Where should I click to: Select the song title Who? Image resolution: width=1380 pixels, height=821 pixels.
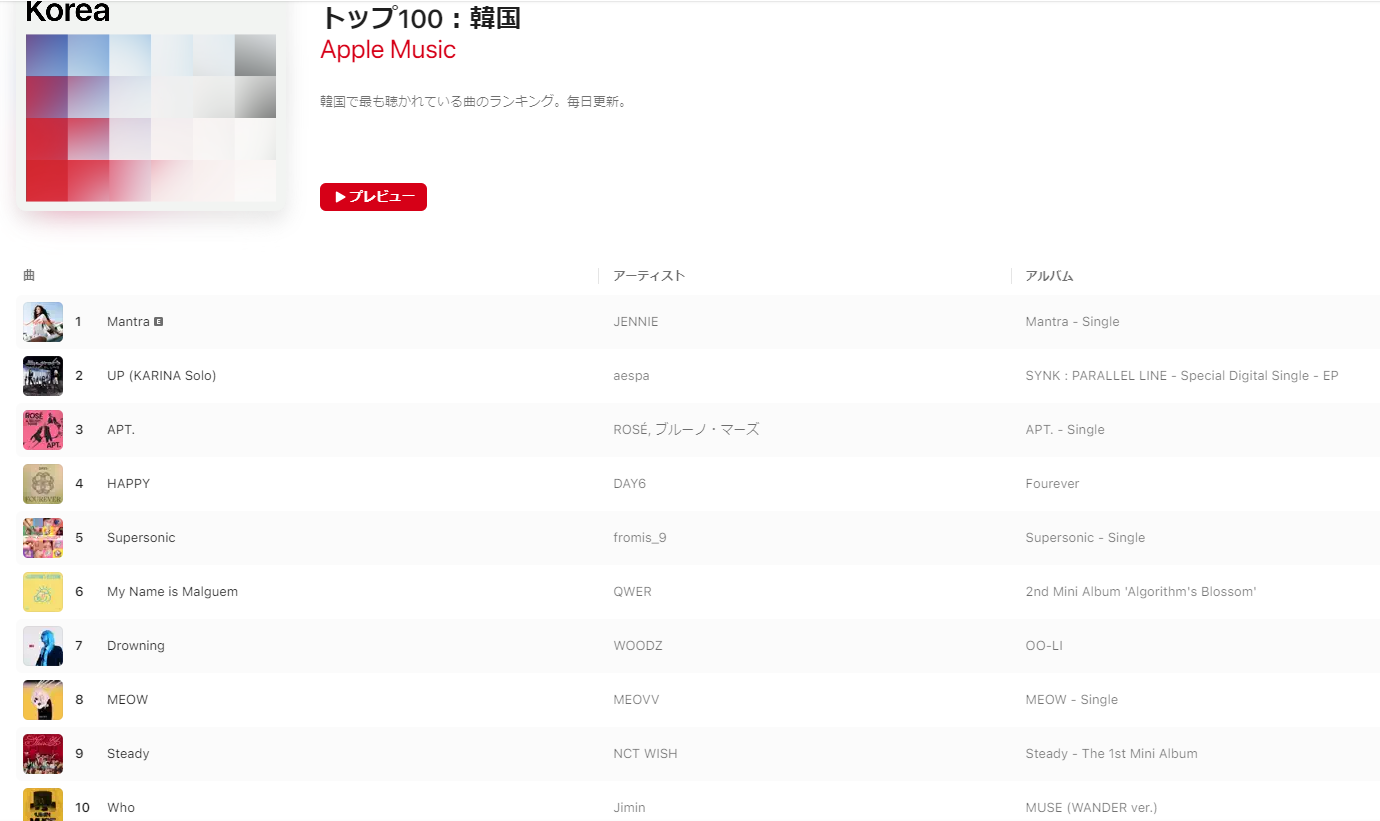tap(121, 808)
